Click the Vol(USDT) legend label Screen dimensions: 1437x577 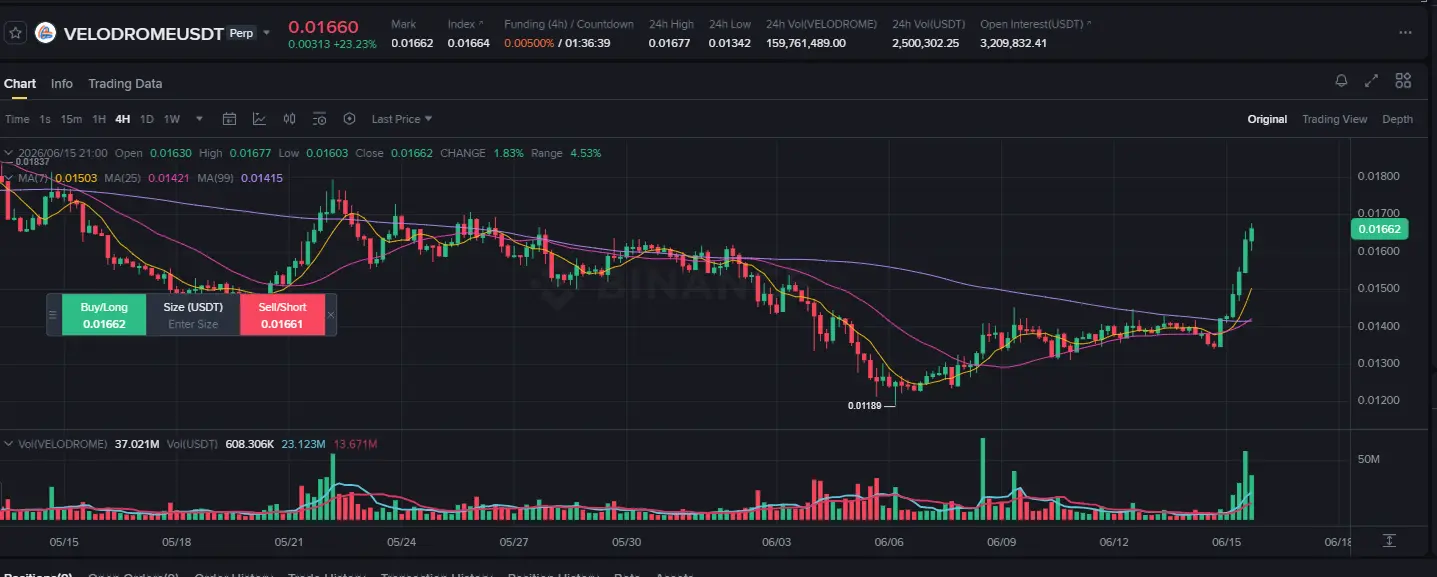click(x=193, y=443)
